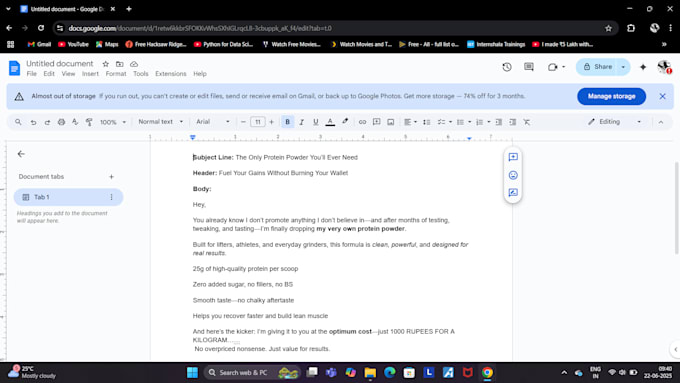Decrease the indent
The width and height of the screenshot is (680, 383).
(x=499, y=122)
